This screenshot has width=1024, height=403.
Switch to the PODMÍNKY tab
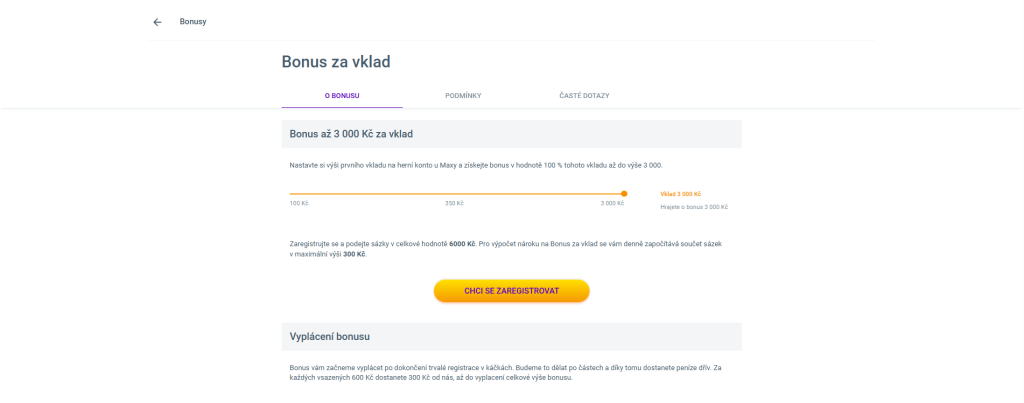click(463, 96)
